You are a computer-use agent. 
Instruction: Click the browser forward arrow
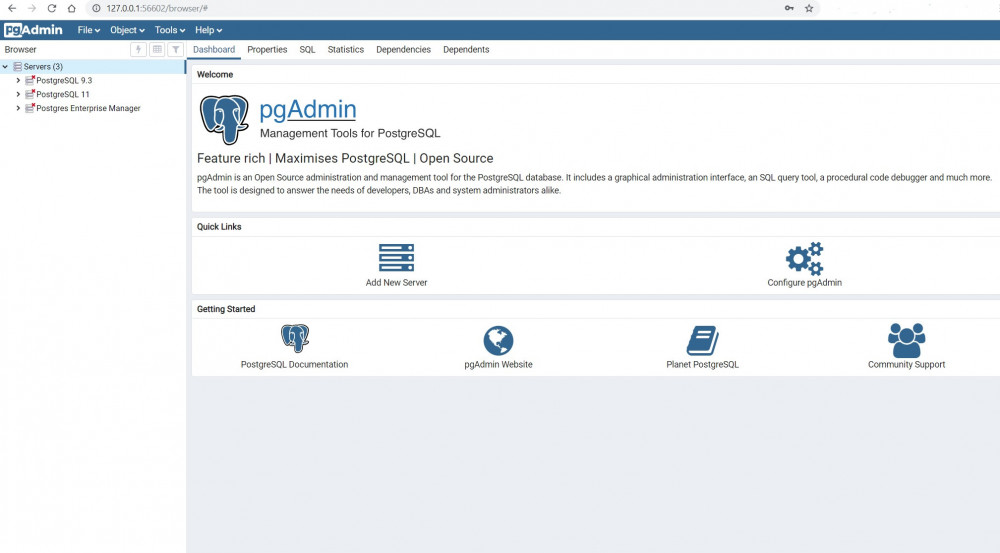[32, 8]
